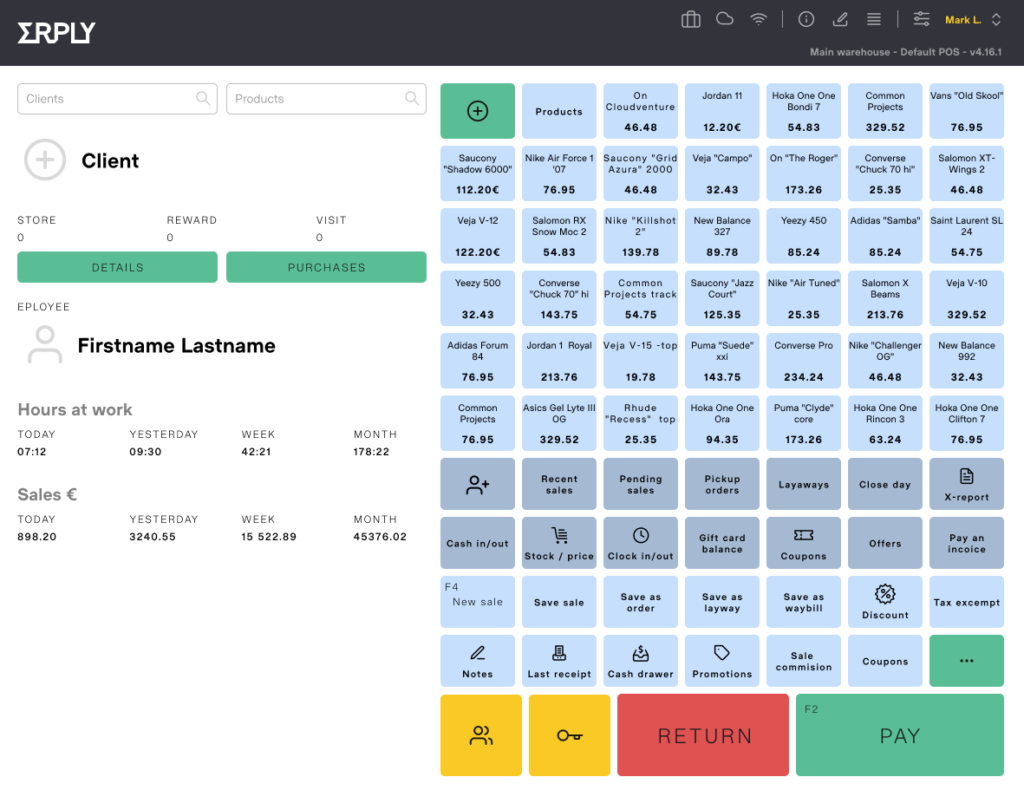Select Hoka One One Bondi 7 product
The width and height of the screenshot is (1024, 790).
tap(803, 111)
